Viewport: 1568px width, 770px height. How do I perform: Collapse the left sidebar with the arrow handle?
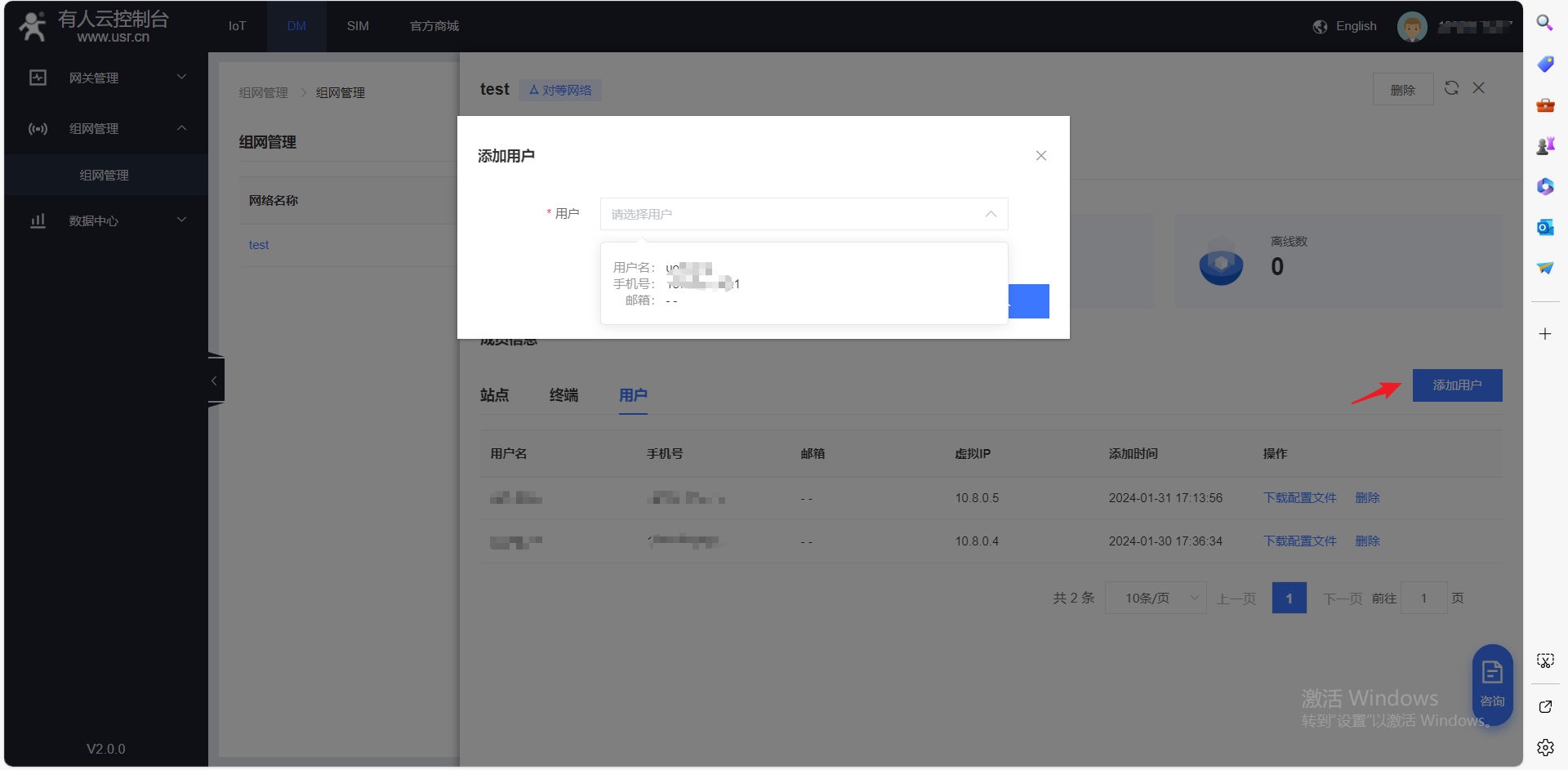[215, 381]
